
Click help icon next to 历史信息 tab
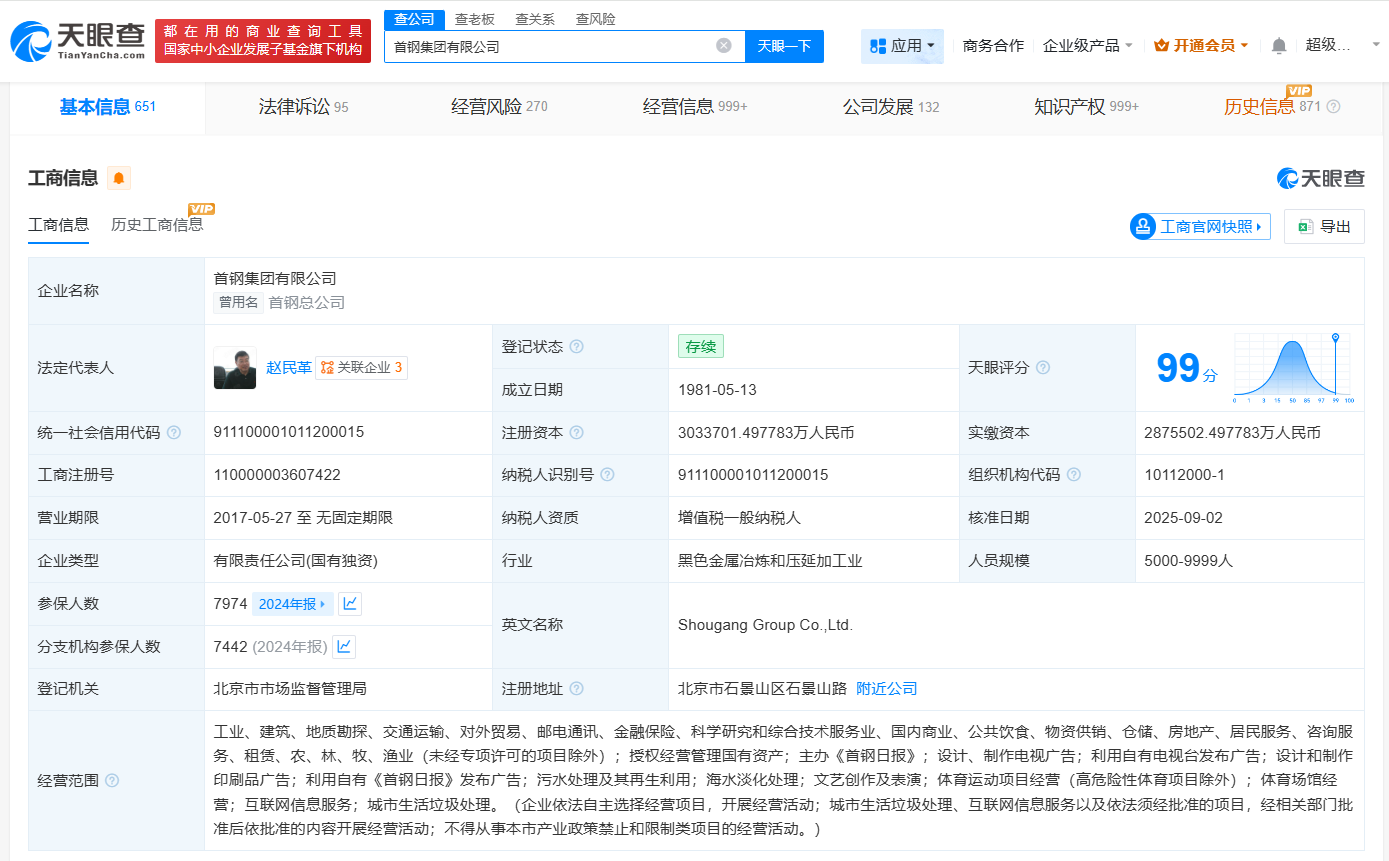tap(1334, 104)
